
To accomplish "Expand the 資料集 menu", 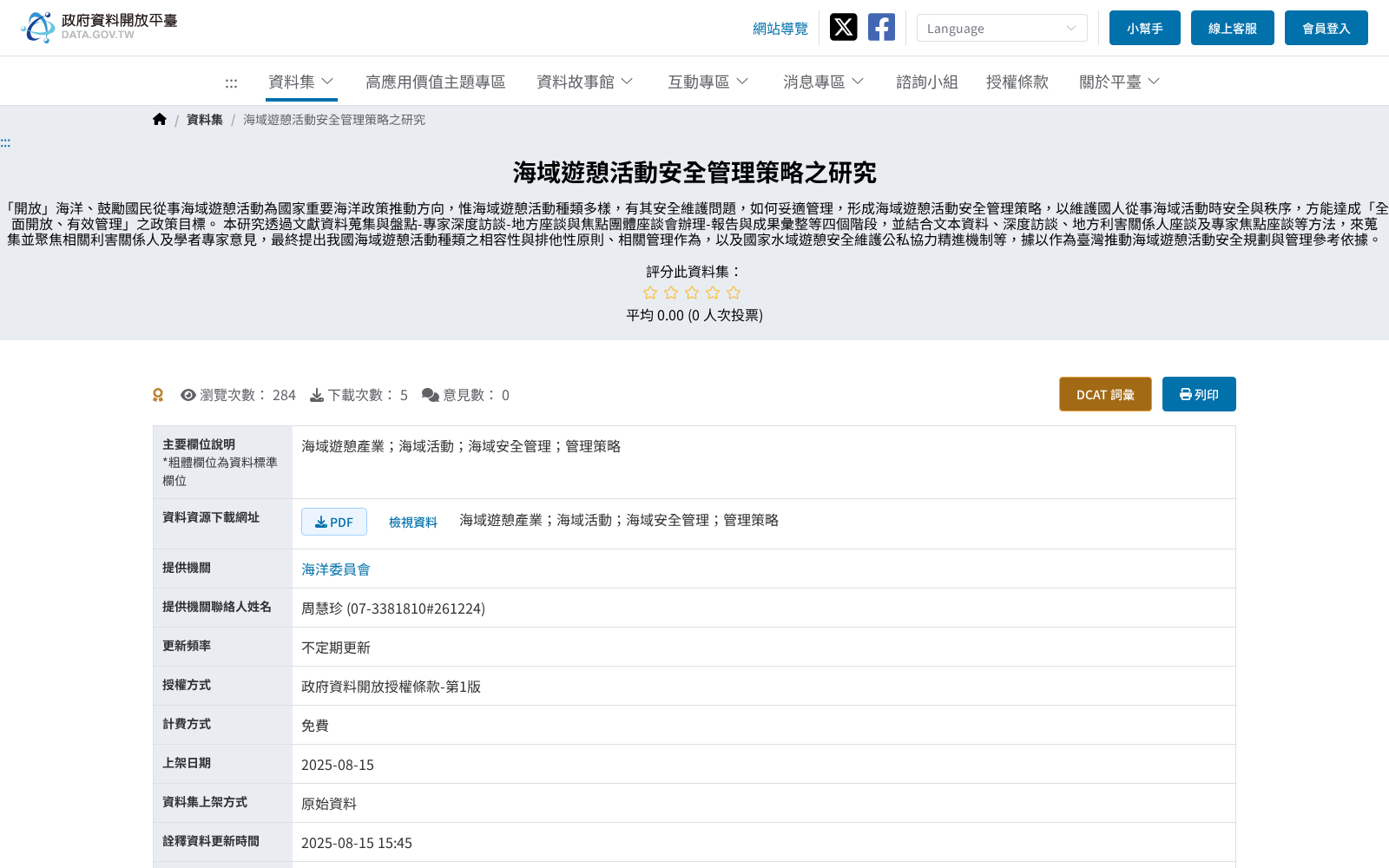I will coord(301,82).
